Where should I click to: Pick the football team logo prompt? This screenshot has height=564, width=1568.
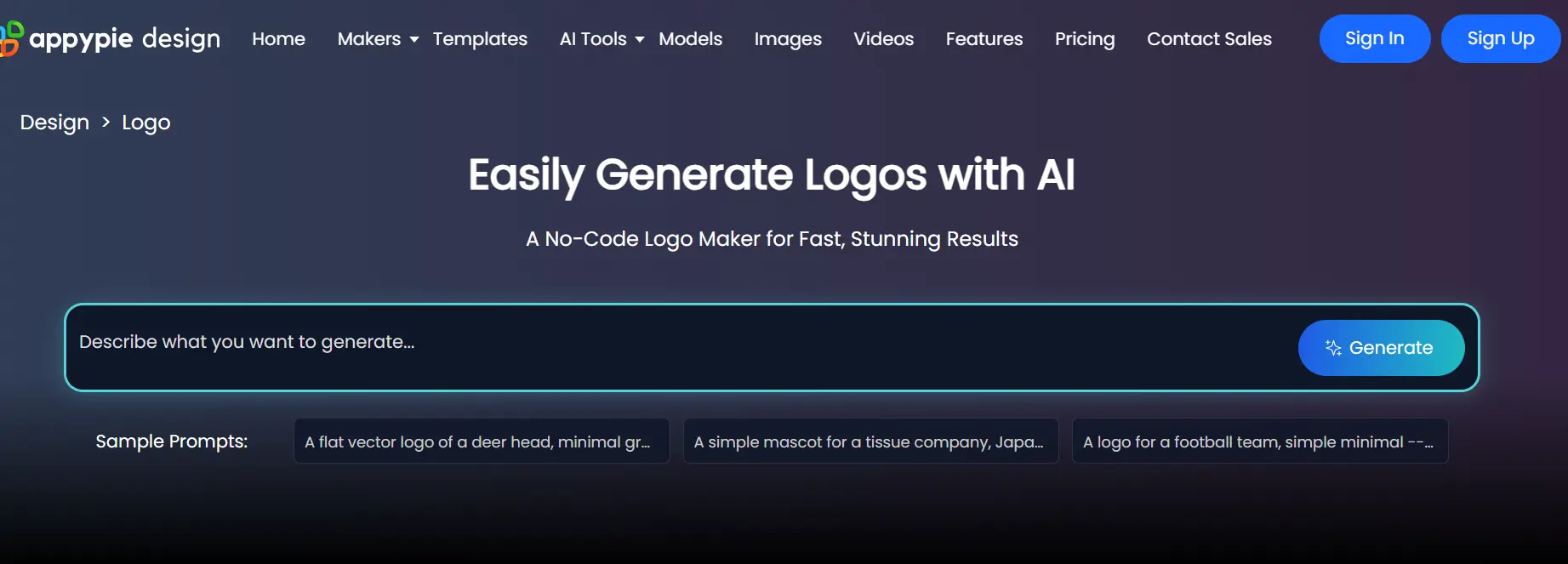1259,442
